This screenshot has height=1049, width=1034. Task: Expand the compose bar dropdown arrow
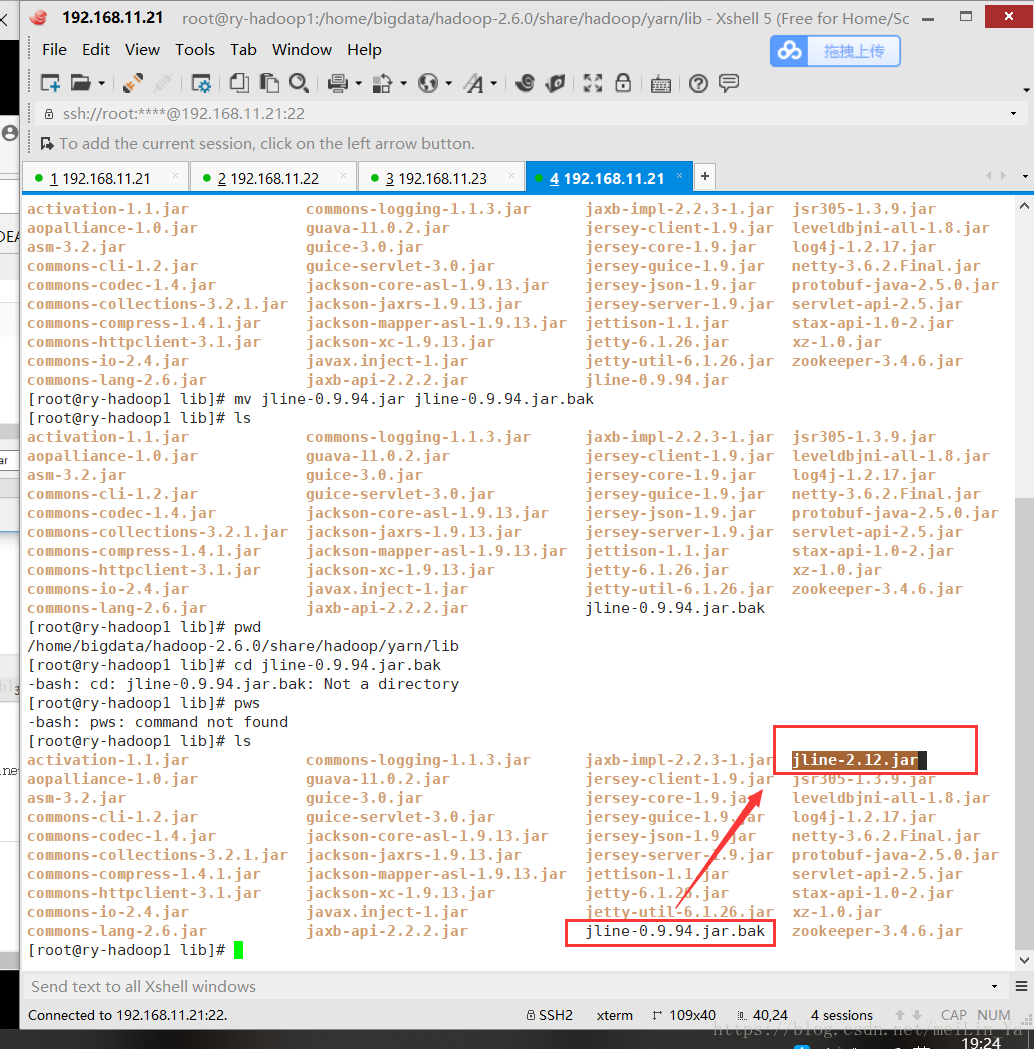[x=995, y=986]
